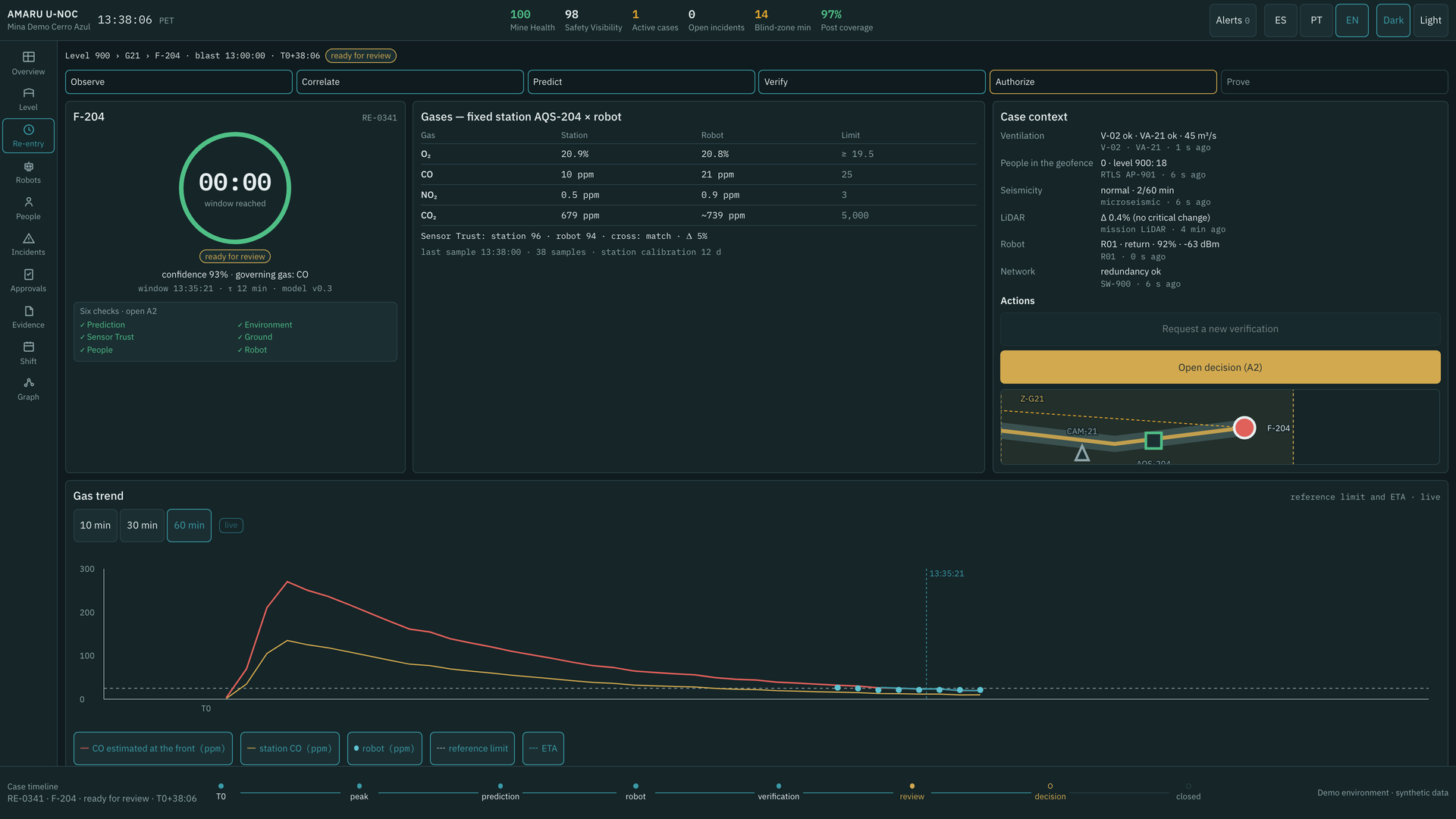Select the 10 min trend range
1456x819 pixels.
[x=96, y=526]
